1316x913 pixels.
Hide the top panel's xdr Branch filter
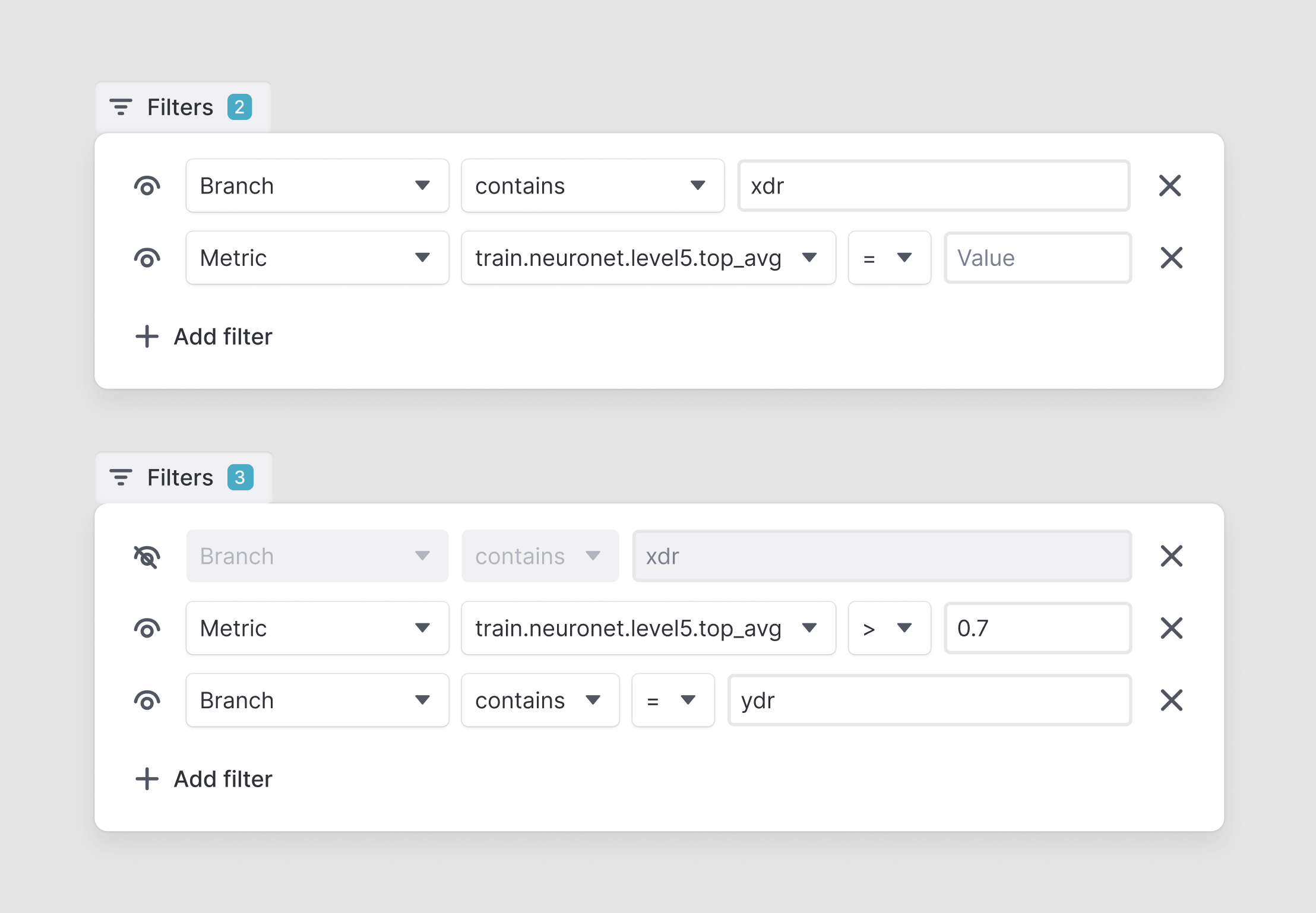147,186
